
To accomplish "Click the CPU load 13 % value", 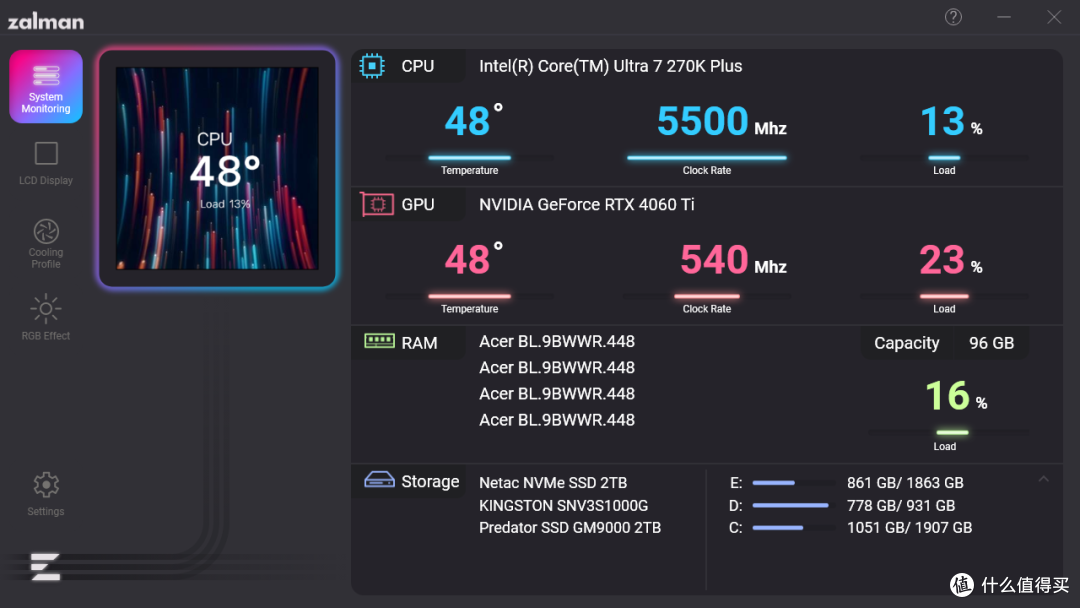I will point(951,121).
